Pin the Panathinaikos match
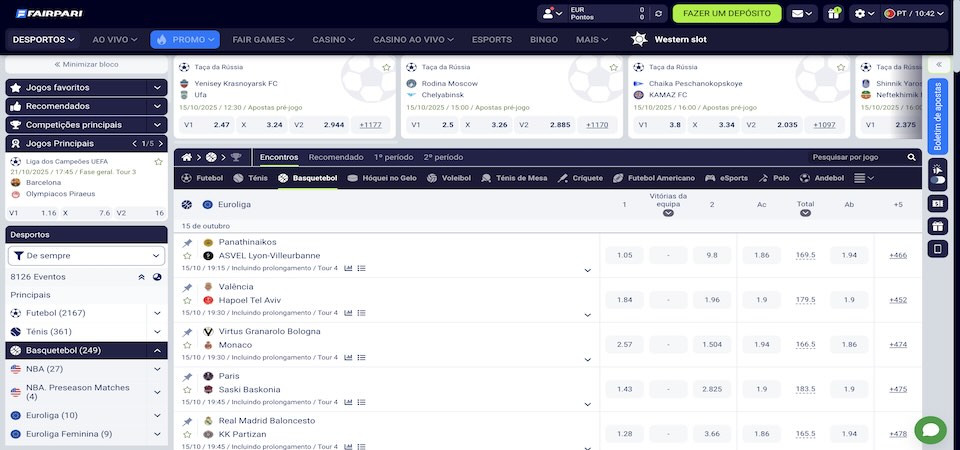This screenshot has width=960, height=450. click(x=187, y=243)
